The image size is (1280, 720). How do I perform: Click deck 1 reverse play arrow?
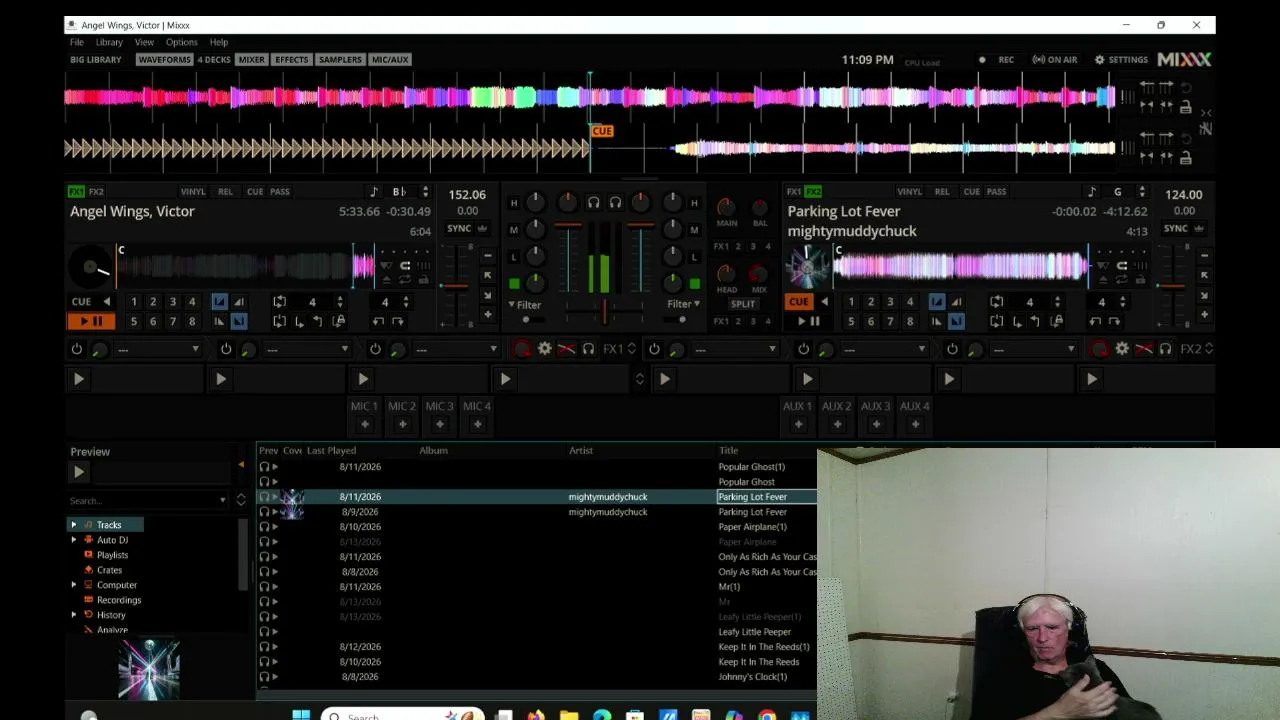click(107, 301)
